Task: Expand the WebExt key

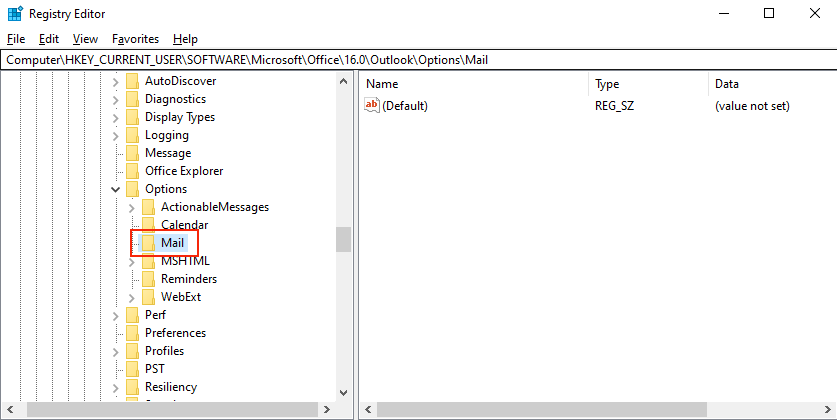Action: click(132, 297)
